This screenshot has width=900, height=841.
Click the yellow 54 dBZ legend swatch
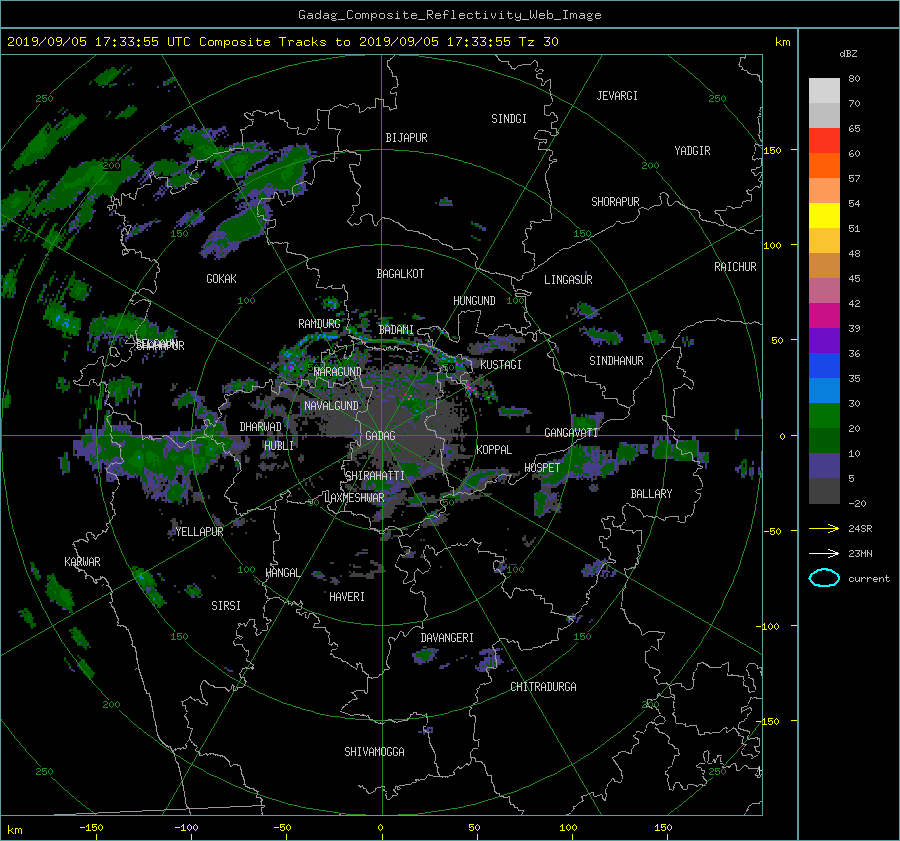pos(824,215)
